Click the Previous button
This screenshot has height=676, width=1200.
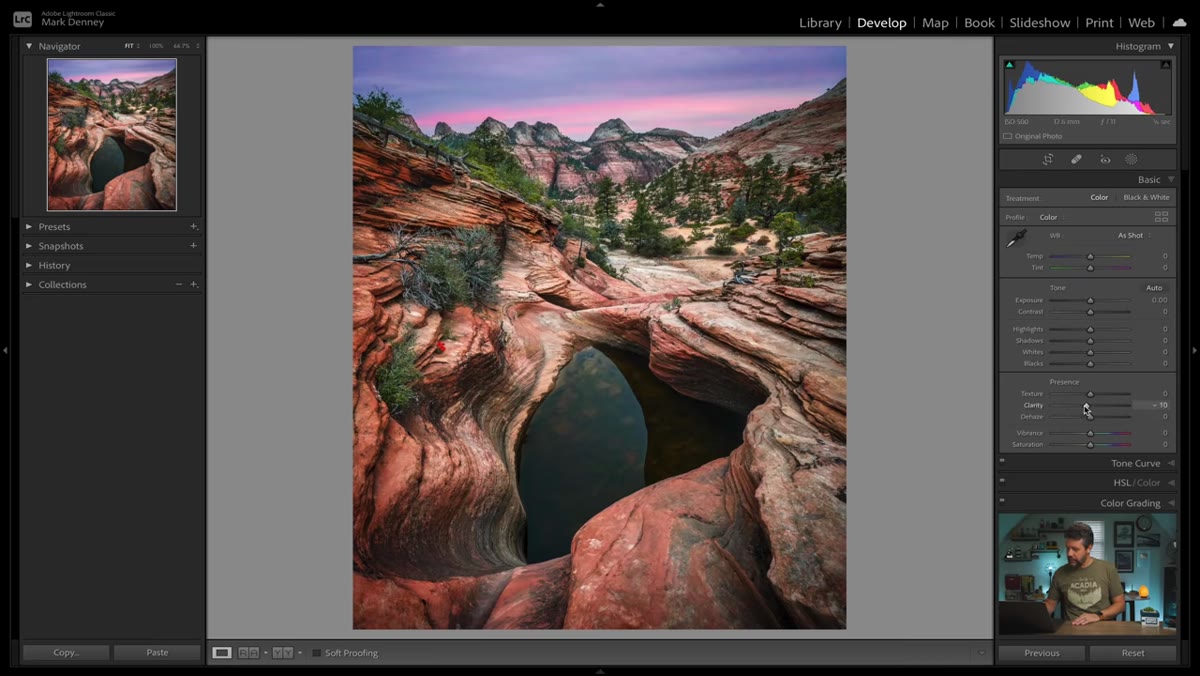click(1041, 653)
